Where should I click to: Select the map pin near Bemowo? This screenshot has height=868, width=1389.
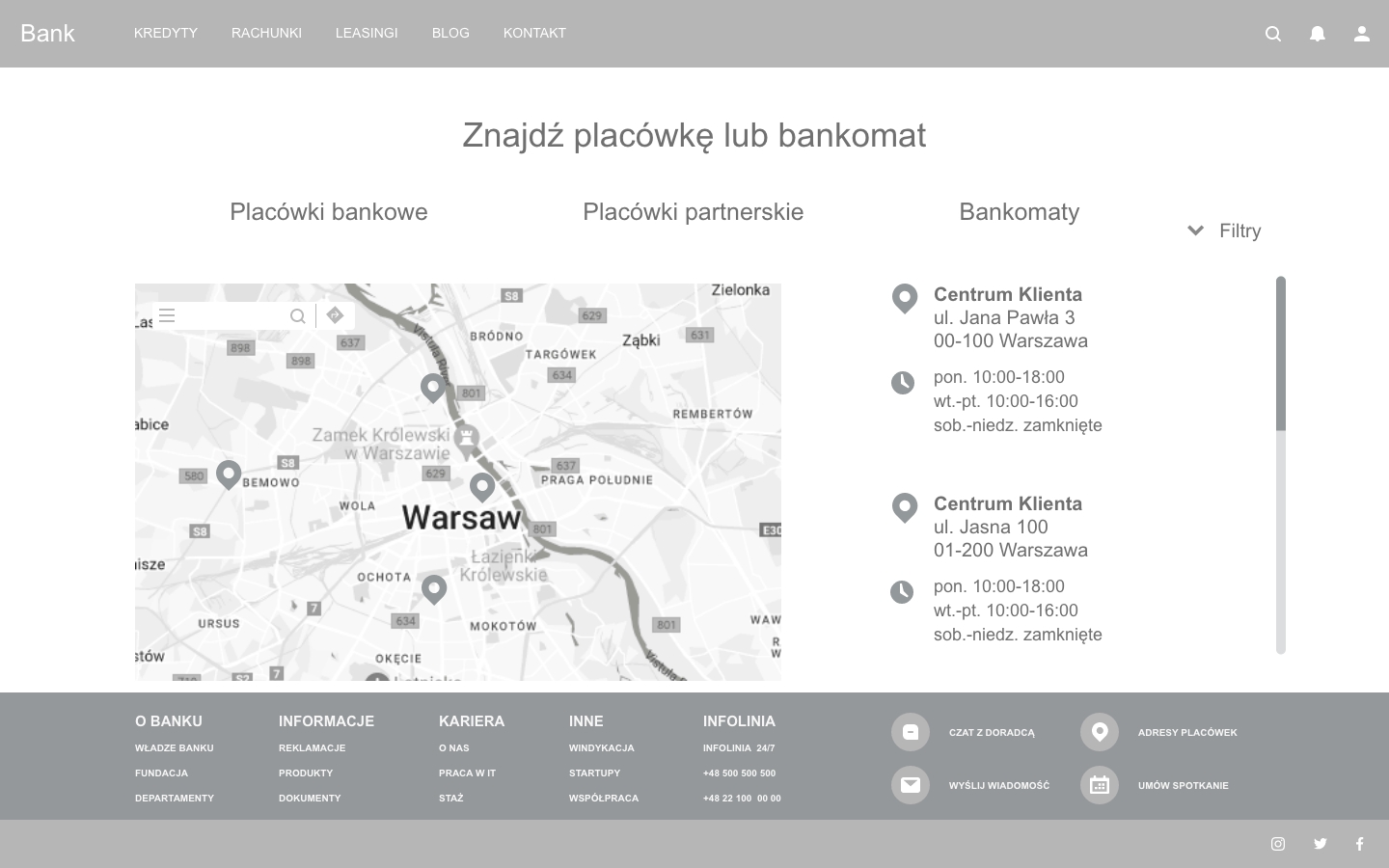tap(229, 474)
